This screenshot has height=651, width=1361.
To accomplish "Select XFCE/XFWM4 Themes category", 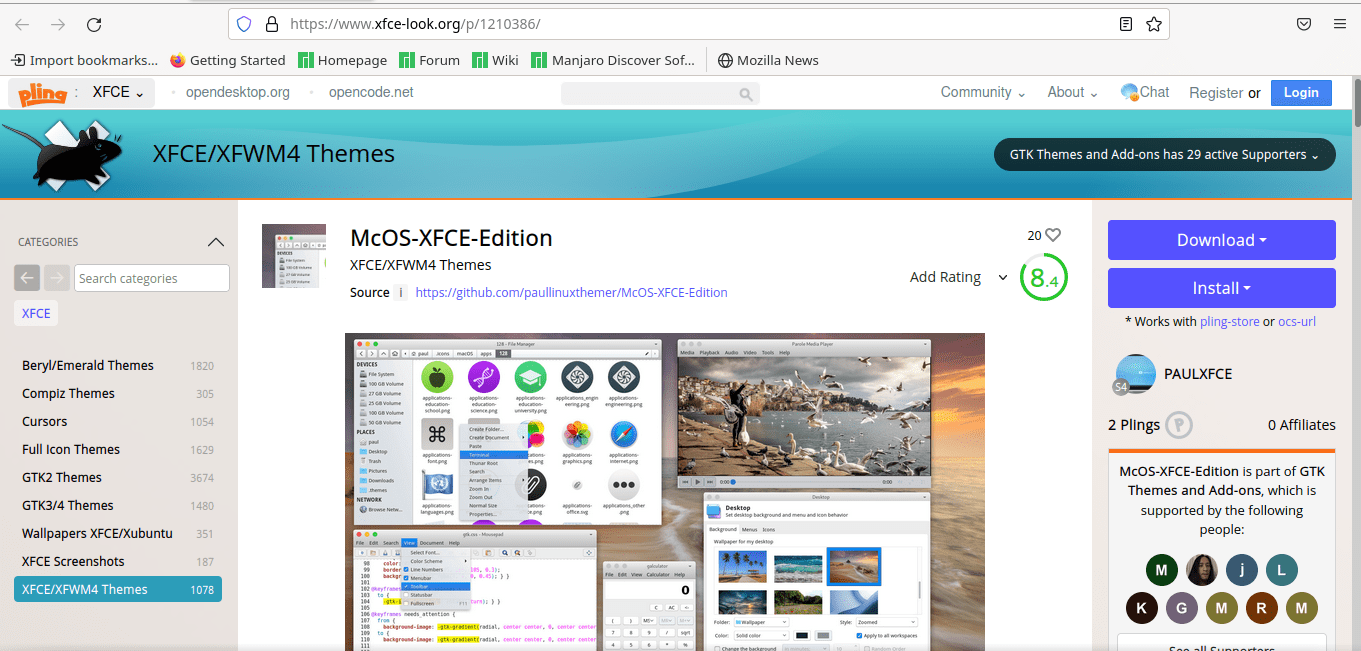I will tap(118, 589).
